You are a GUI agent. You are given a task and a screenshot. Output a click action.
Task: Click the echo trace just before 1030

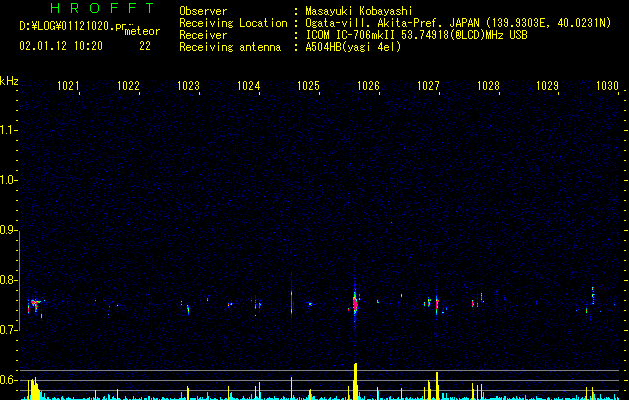[593, 296]
